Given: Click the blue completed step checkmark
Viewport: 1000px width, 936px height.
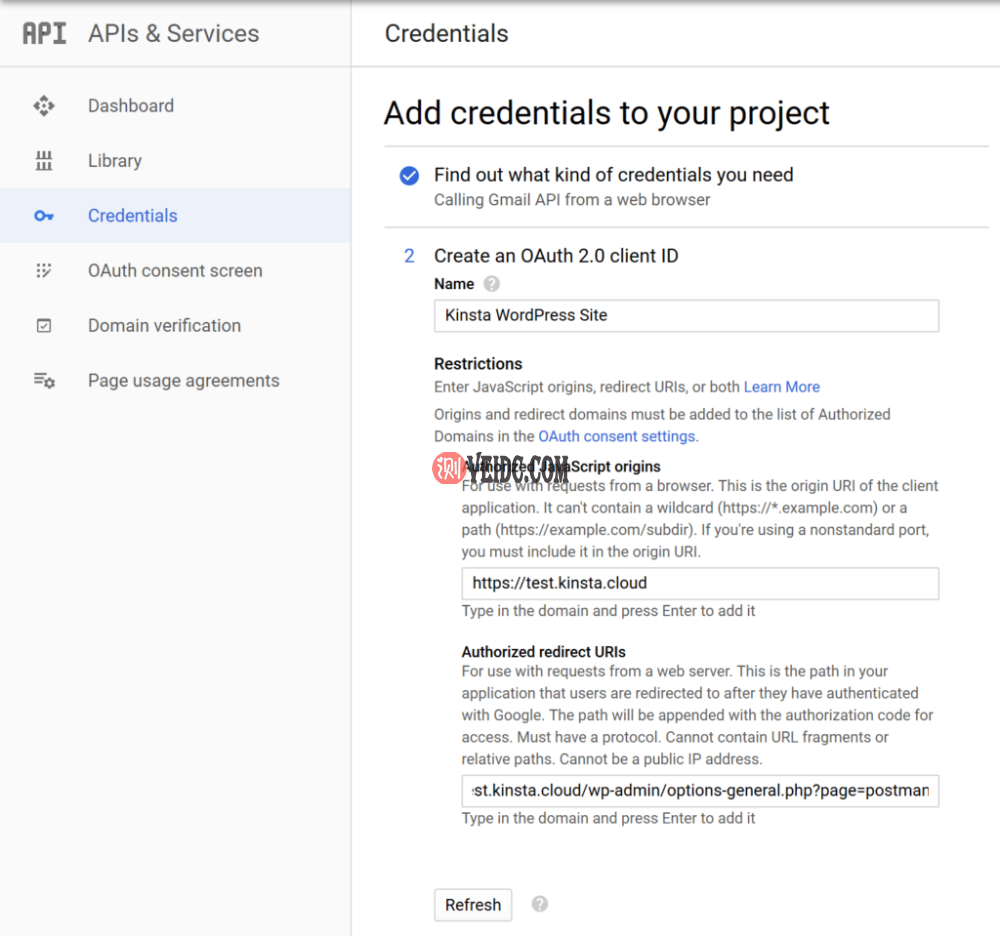Looking at the screenshot, I should coord(409,176).
